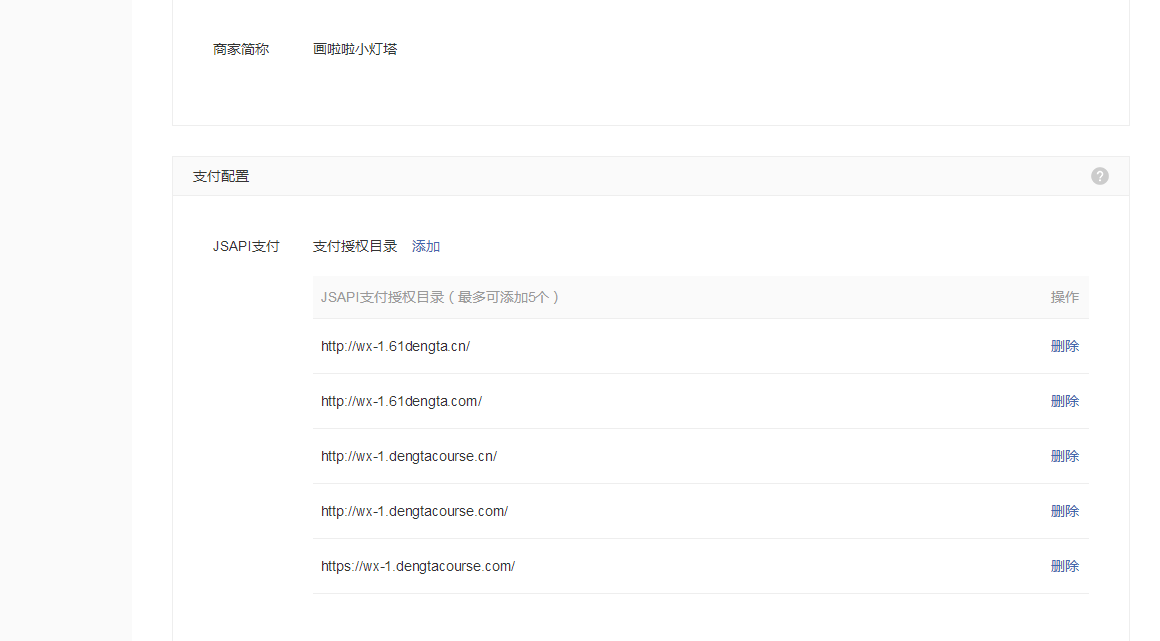Delete the http://wx-1.dengtacourse.cn/ entry
The height and width of the screenshot is (641, 1160).
pyautogui.click(x=1065, y=456)
